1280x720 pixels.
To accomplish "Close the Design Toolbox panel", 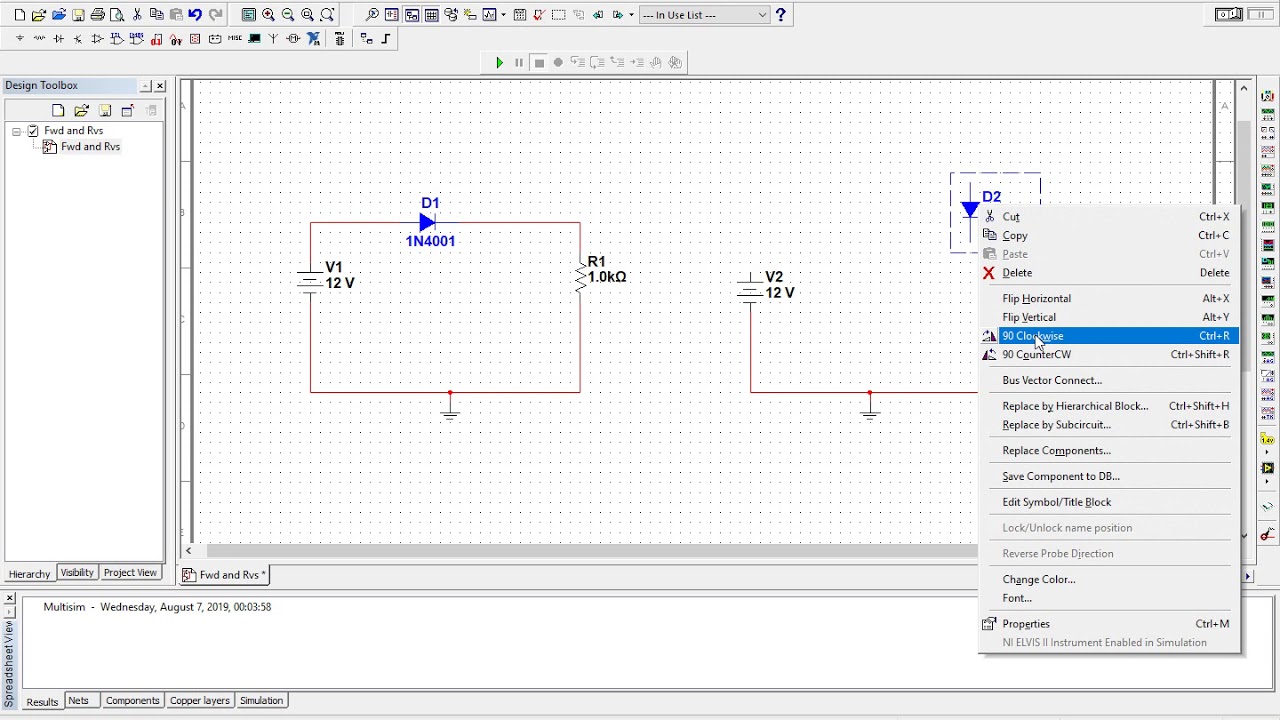I will 160,86.
